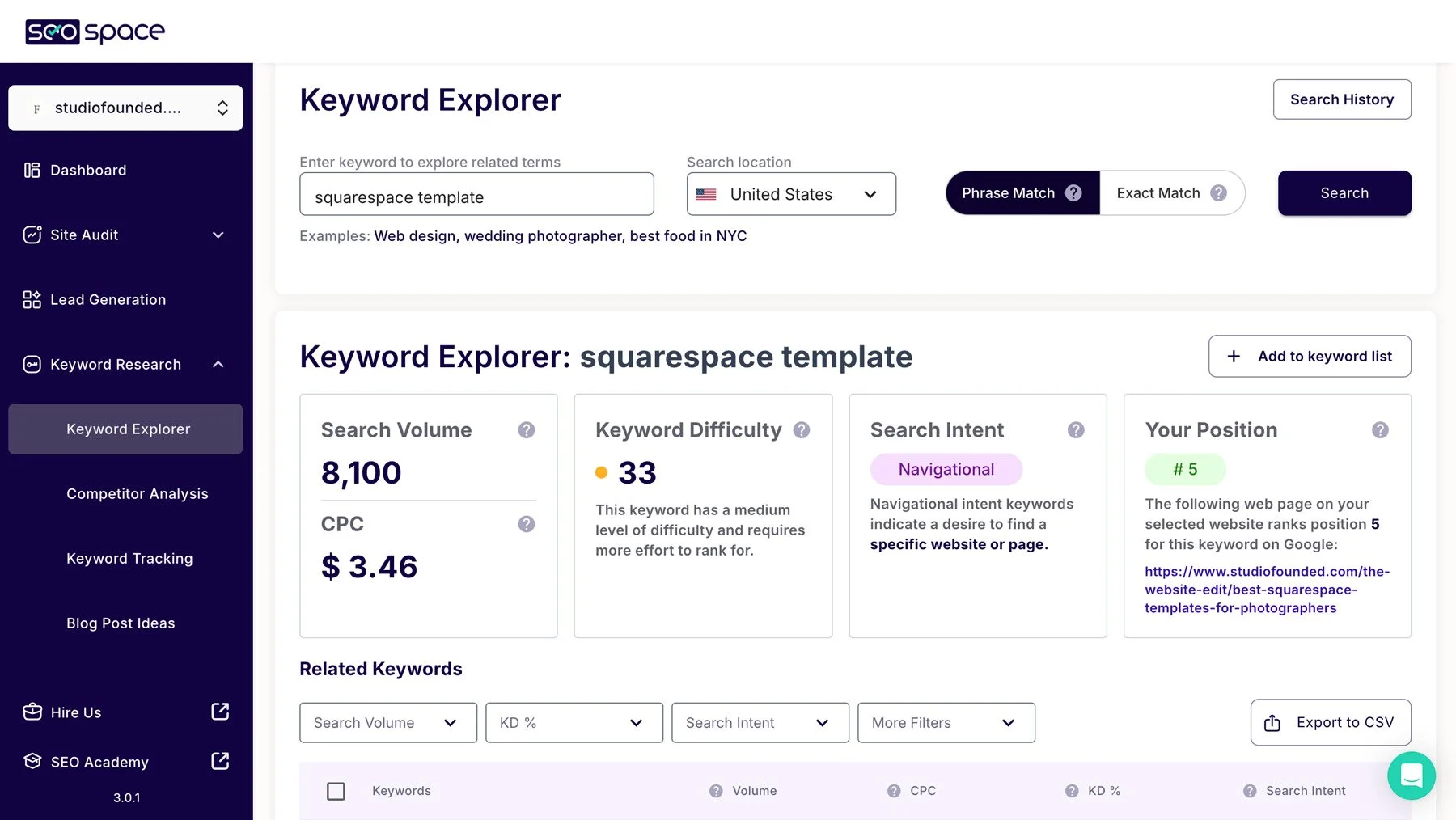This screenshot has width=1456, height=820.
Task: Click the KD % column help icon
Action: pyautogui.click(x=1072, y=791)
